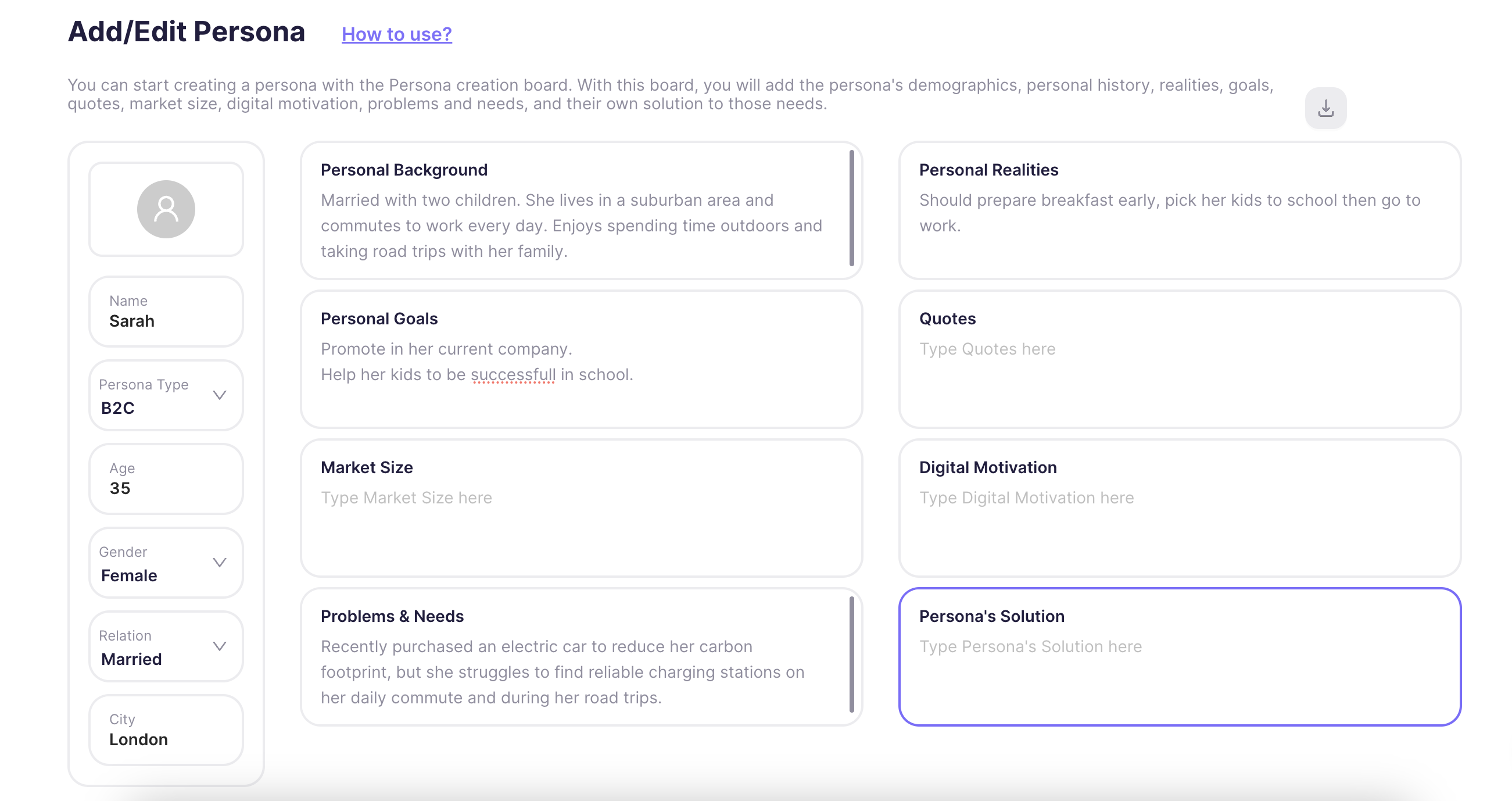Click the Problems & Needs card scrollbar
This screenshot has width=1512, height=801.
click(x=851, y=654)
